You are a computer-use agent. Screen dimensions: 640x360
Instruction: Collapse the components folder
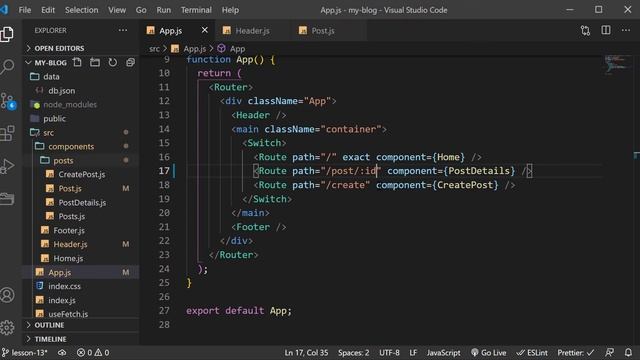point(71,146)
